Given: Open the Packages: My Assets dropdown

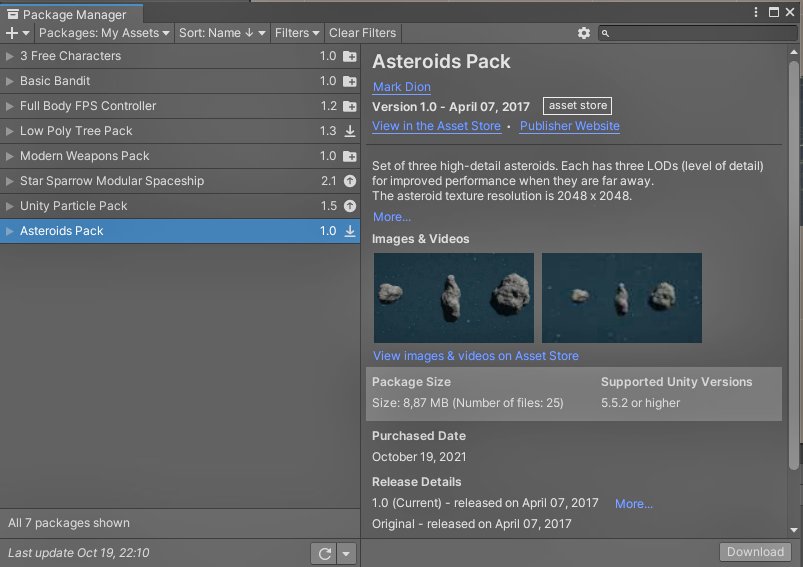Looking at the screenshot, I should (x=104, y=33).
